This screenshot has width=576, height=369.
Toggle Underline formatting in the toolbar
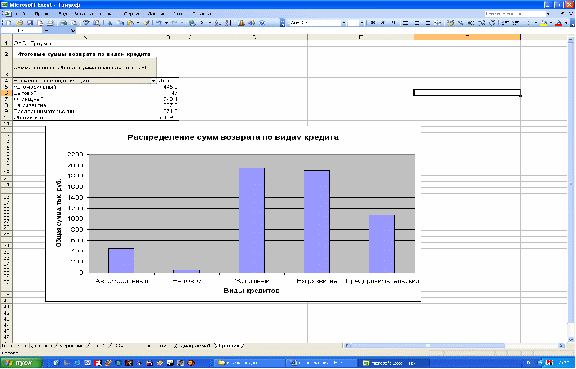393,23
